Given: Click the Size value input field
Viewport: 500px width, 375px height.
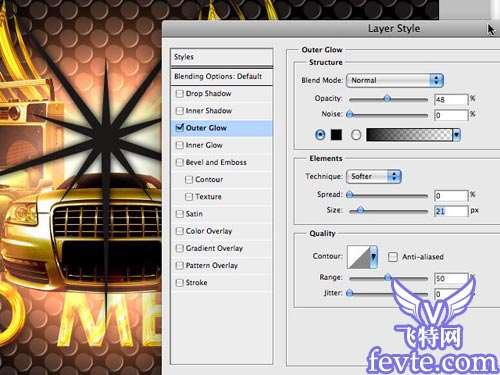Looking at the screenshot, I should tap(451, 211).
